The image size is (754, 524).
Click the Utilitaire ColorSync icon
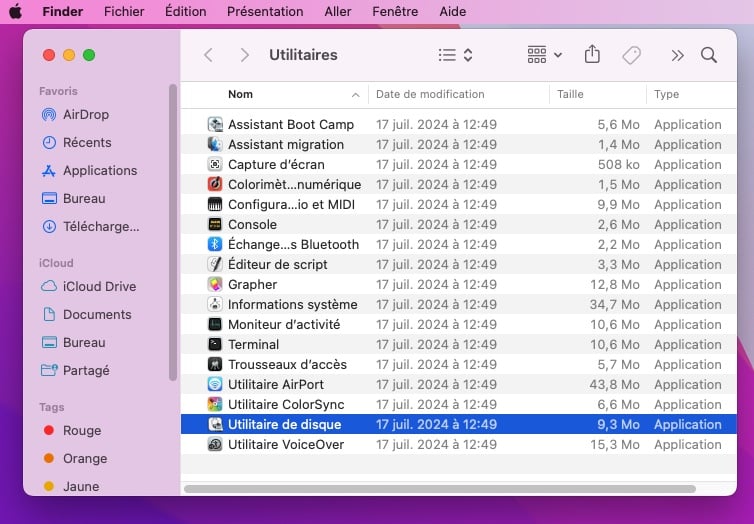pyautogui.click(x=215, y=404)
